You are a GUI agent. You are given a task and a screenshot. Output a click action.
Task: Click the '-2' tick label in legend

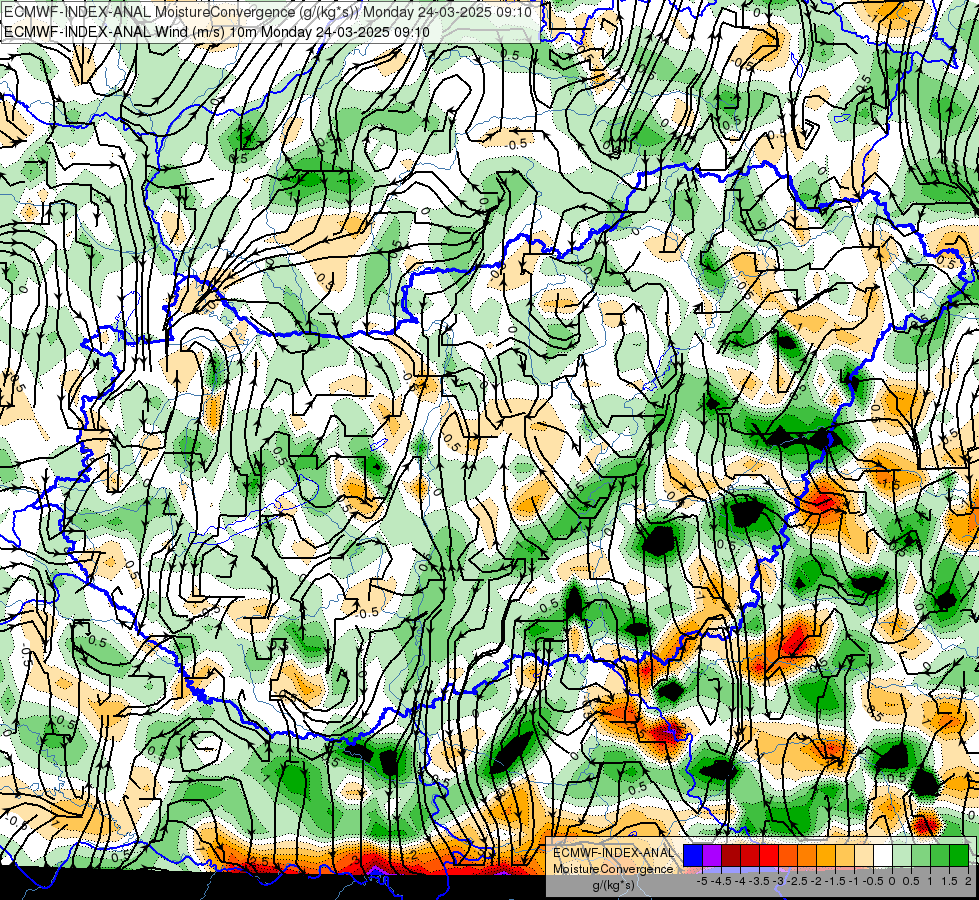pyautogui.click(x=817, y=881)
